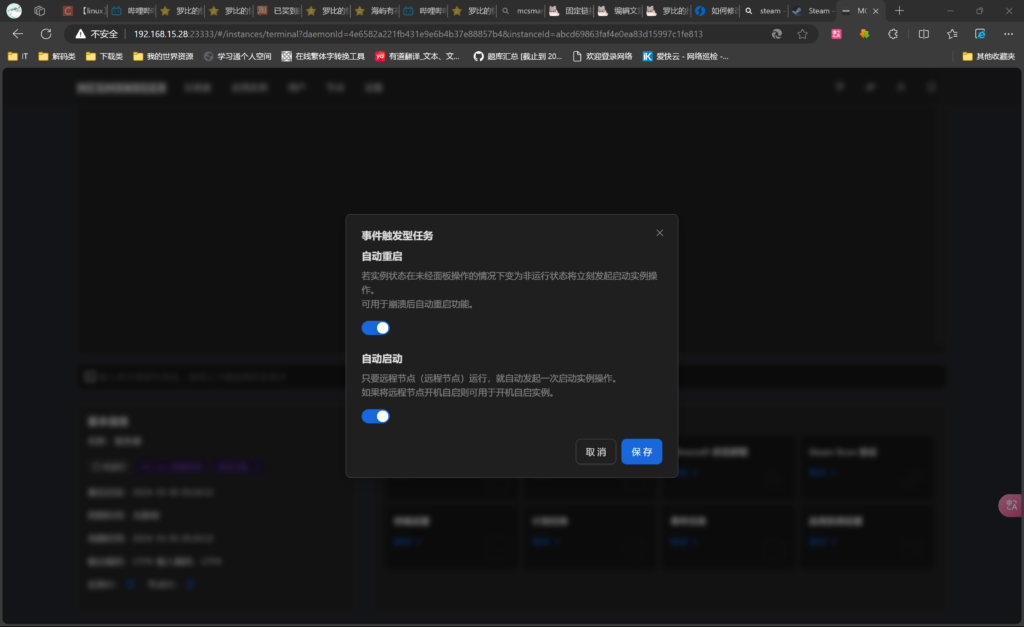Toggle the 自动重启 auto-restart switch

point(375,328)
